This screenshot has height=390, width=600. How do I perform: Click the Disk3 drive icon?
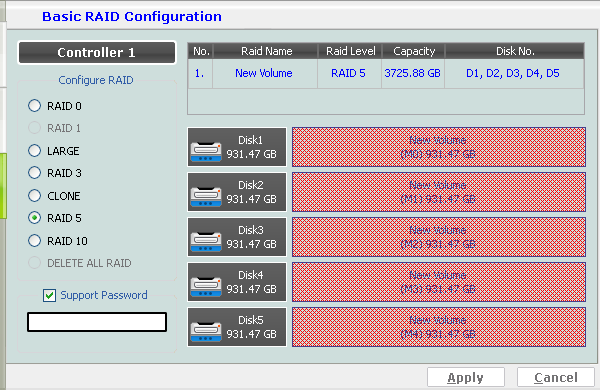pyautogui.click(x=206, y=242)
